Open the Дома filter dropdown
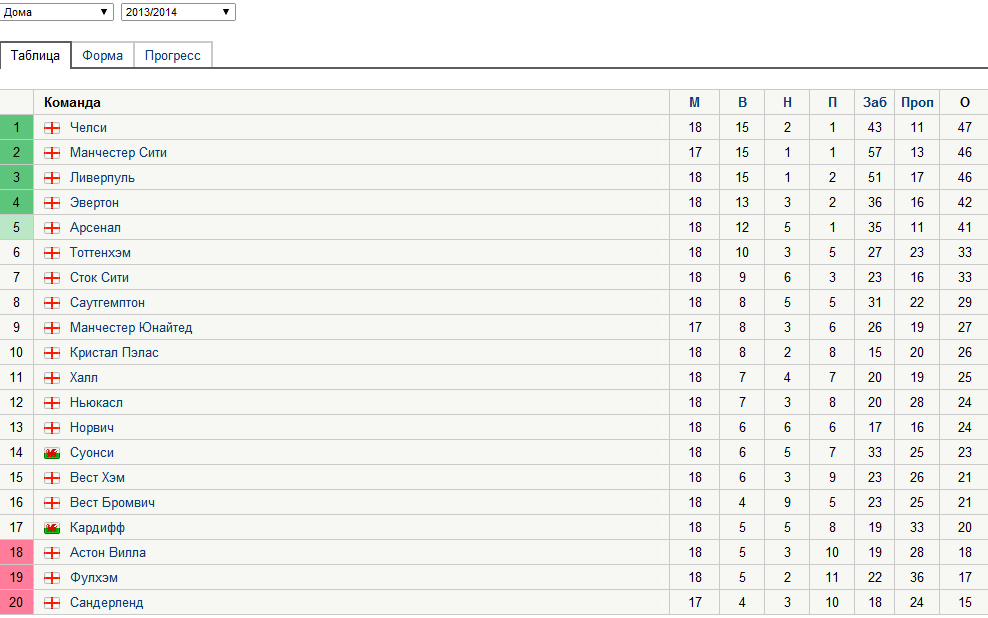988x618 pixels. click(x=56, y=11)
